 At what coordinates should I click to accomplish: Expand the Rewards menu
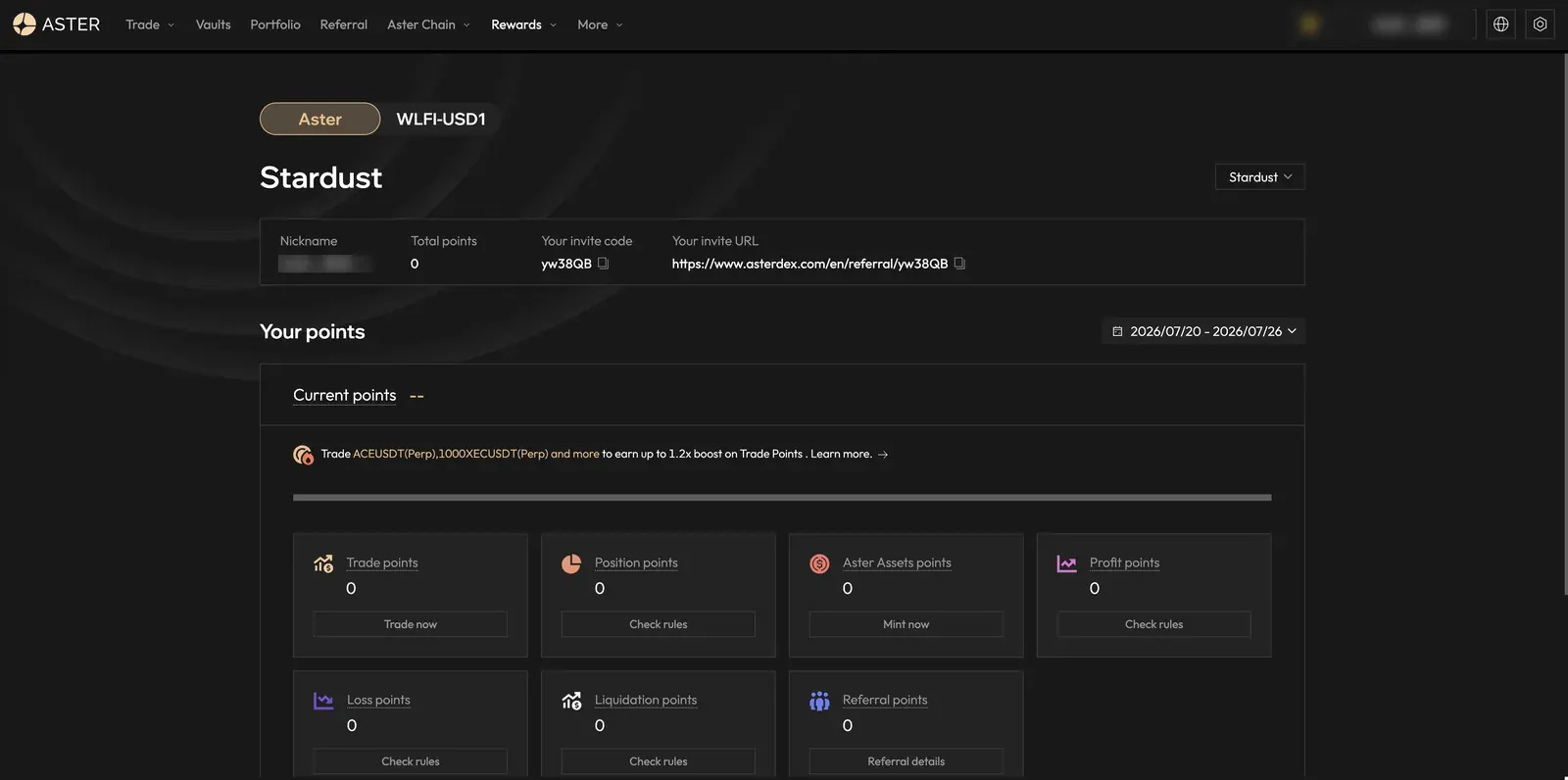pyautogui.click(x=523, y=24)
